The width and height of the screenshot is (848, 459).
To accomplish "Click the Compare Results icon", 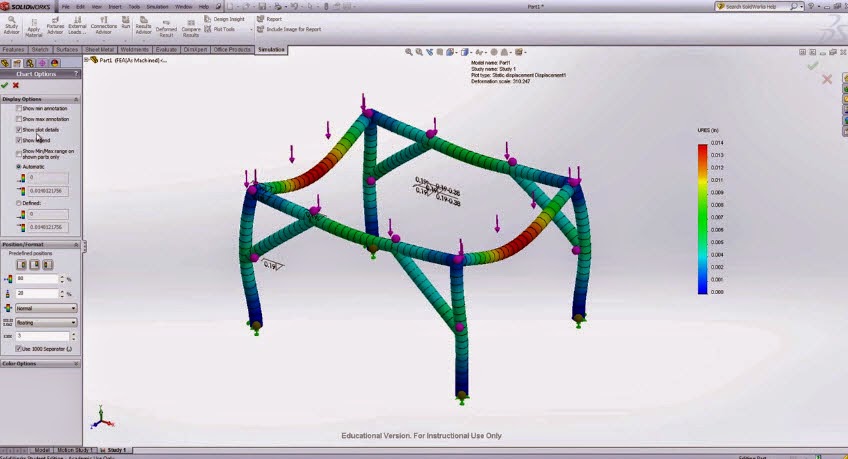I will (190, 29).
